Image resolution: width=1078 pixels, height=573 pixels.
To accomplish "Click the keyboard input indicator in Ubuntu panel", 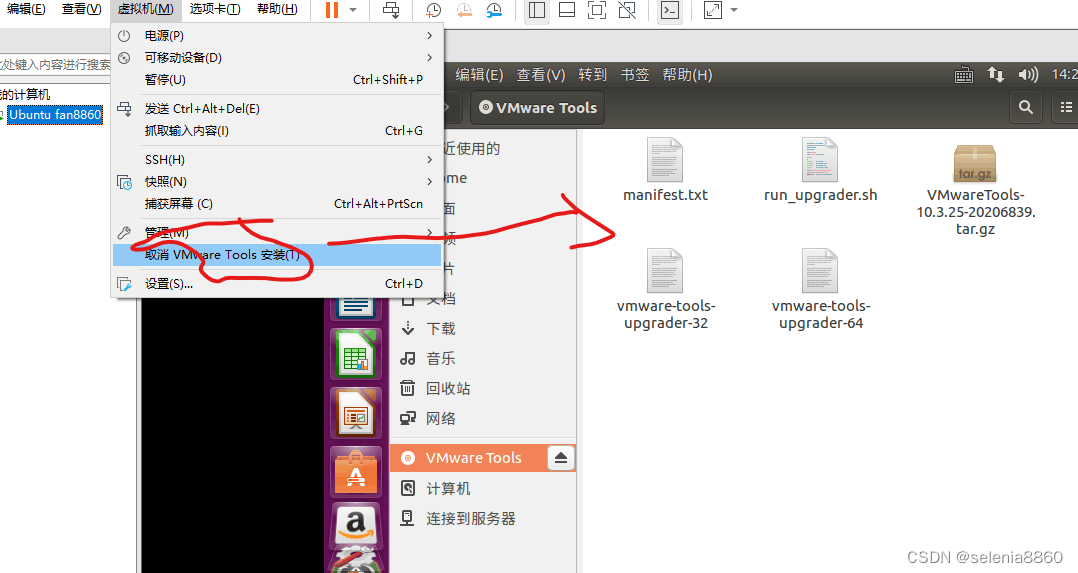I will 964,74.
